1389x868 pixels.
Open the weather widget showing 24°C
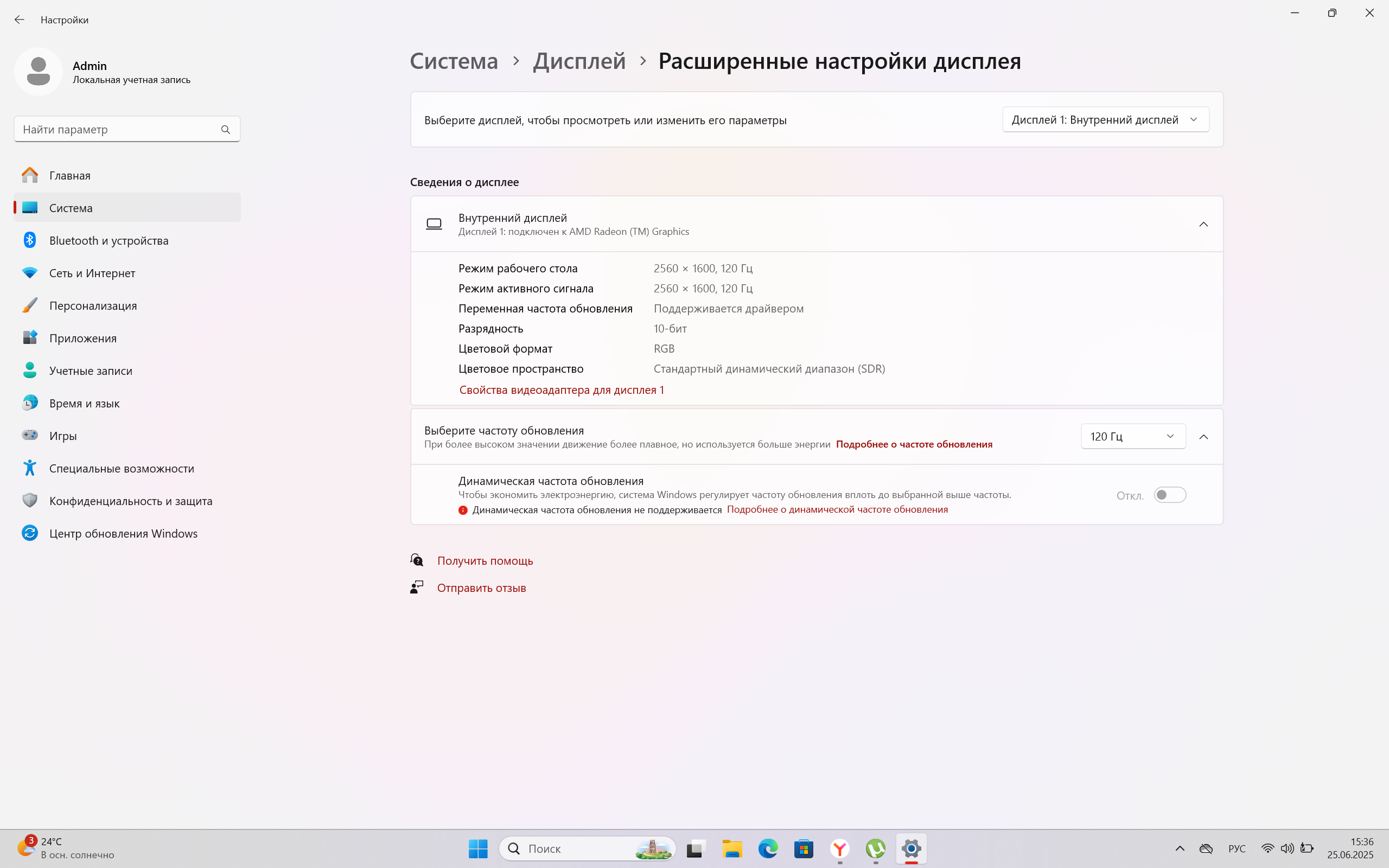click(x=66, y=848)
